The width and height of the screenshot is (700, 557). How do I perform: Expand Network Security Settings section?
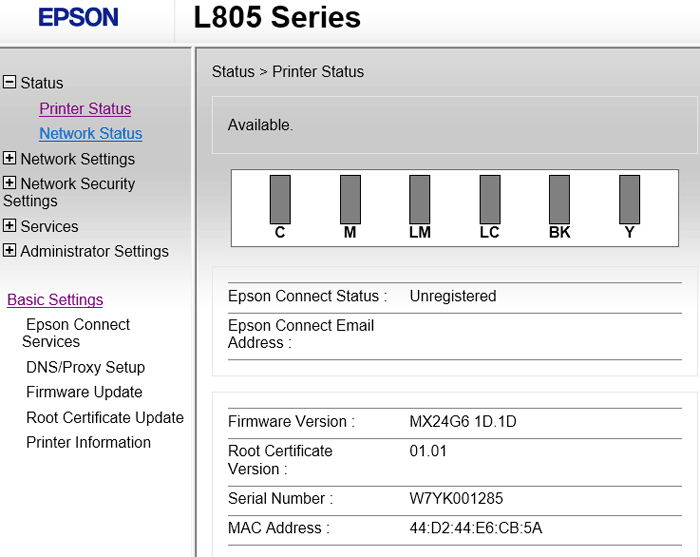point(10,183)
